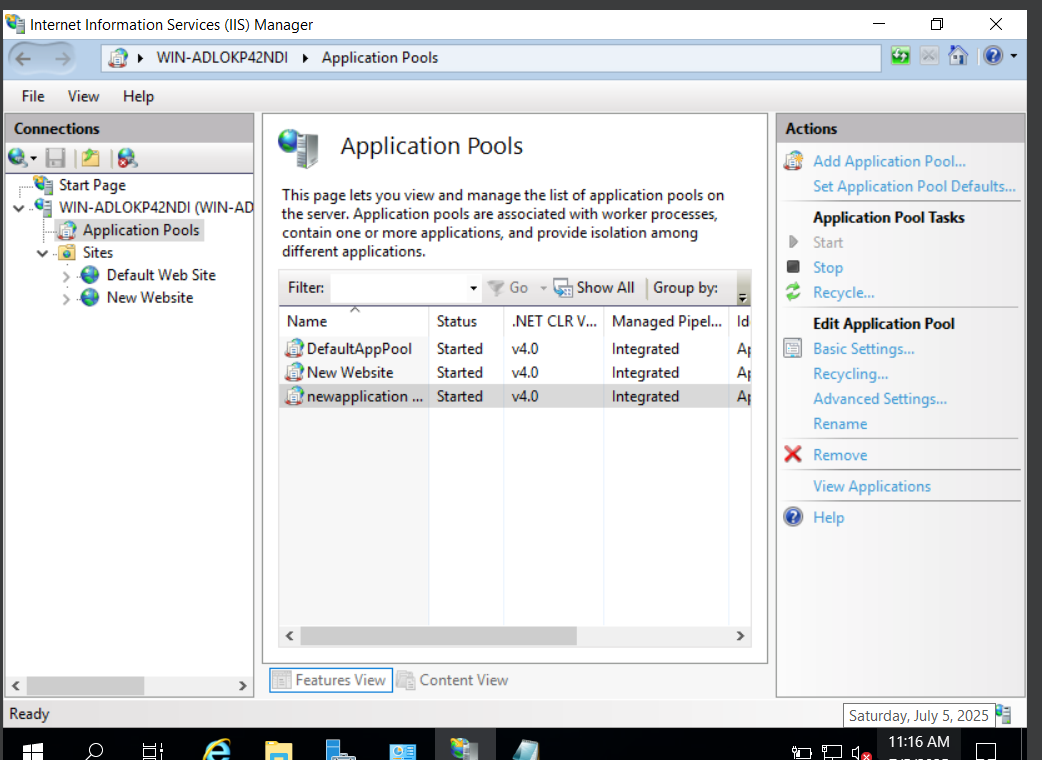This screenshot has height=760, width=1042.
Task: Click the Refresh Page icon in address bar
Action: coord(900,56)
